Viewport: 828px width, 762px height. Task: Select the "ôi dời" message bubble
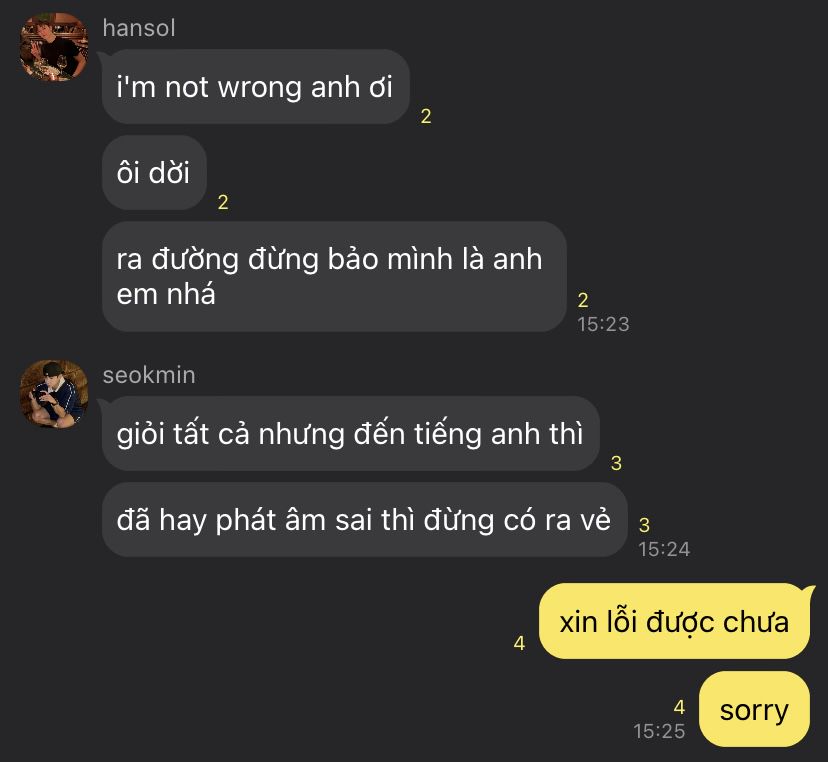(x=154, y=173)
